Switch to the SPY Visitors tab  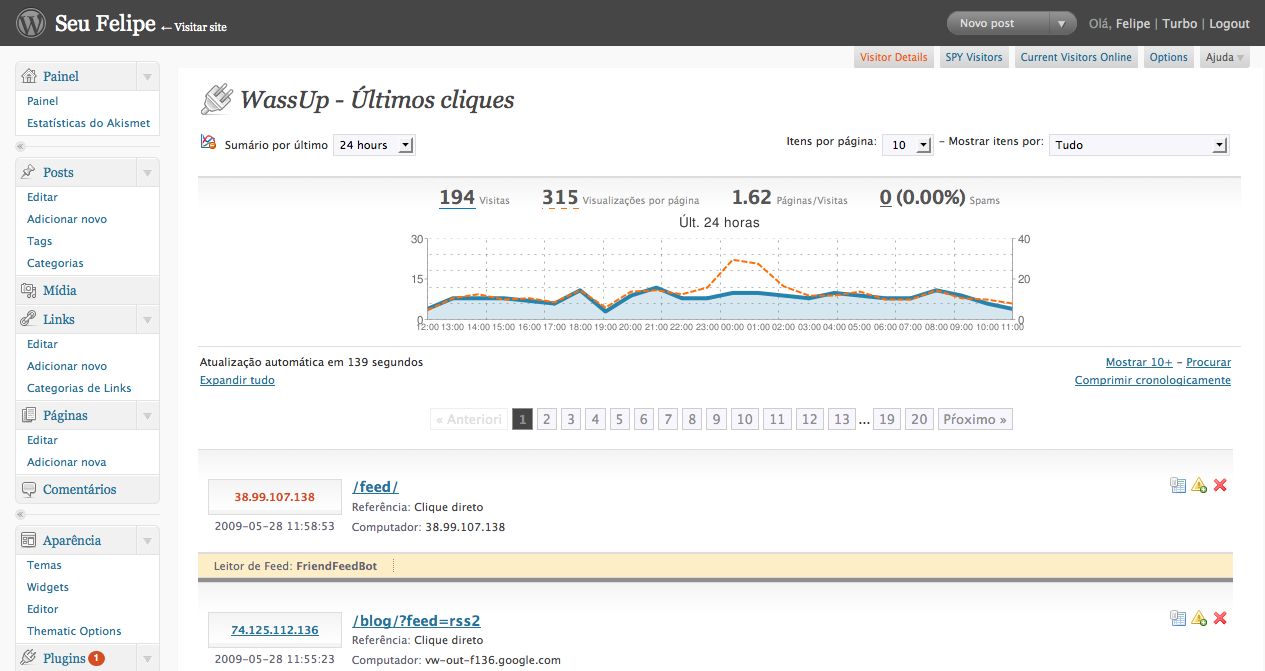974,57
